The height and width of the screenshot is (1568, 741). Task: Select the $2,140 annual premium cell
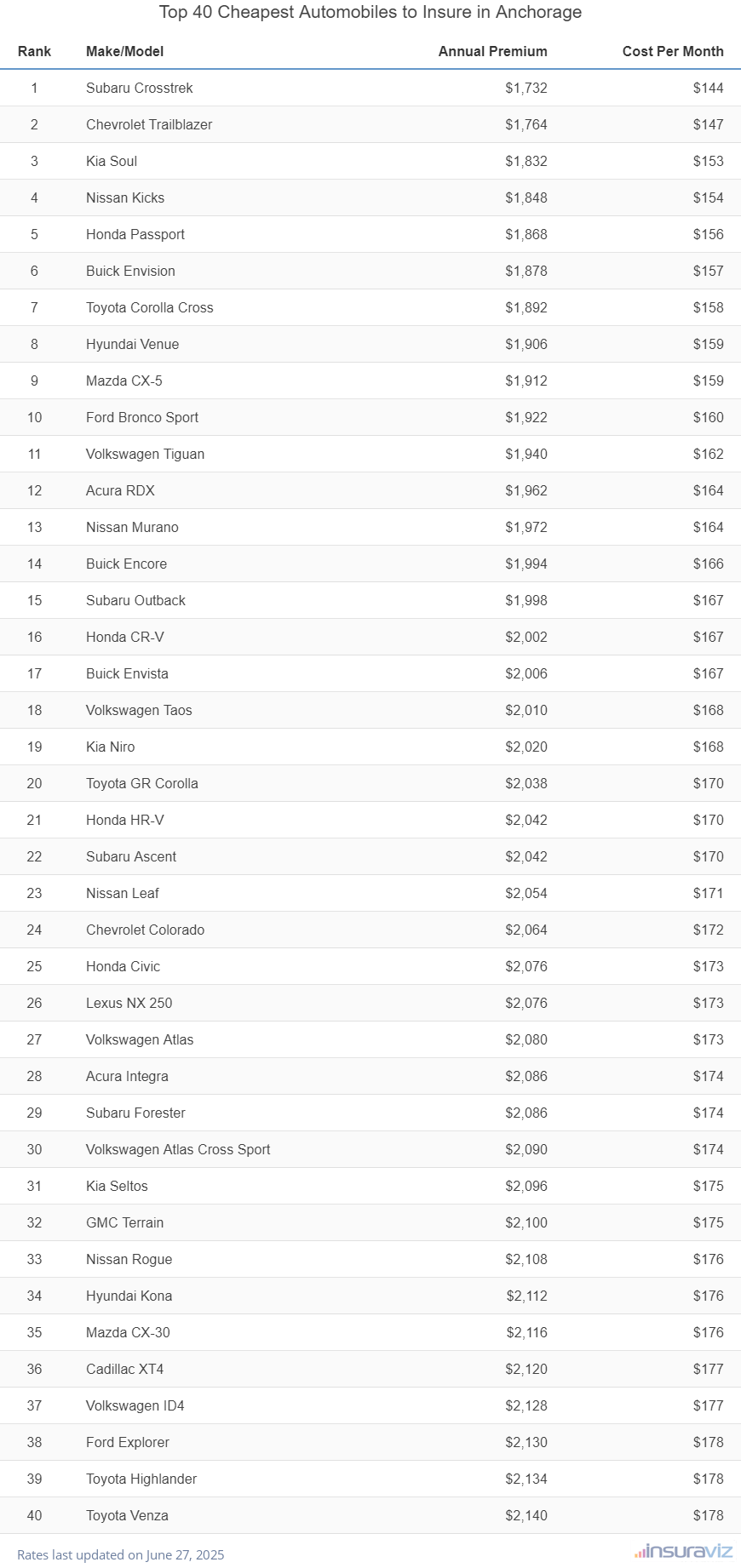(x=526, y=1515)
